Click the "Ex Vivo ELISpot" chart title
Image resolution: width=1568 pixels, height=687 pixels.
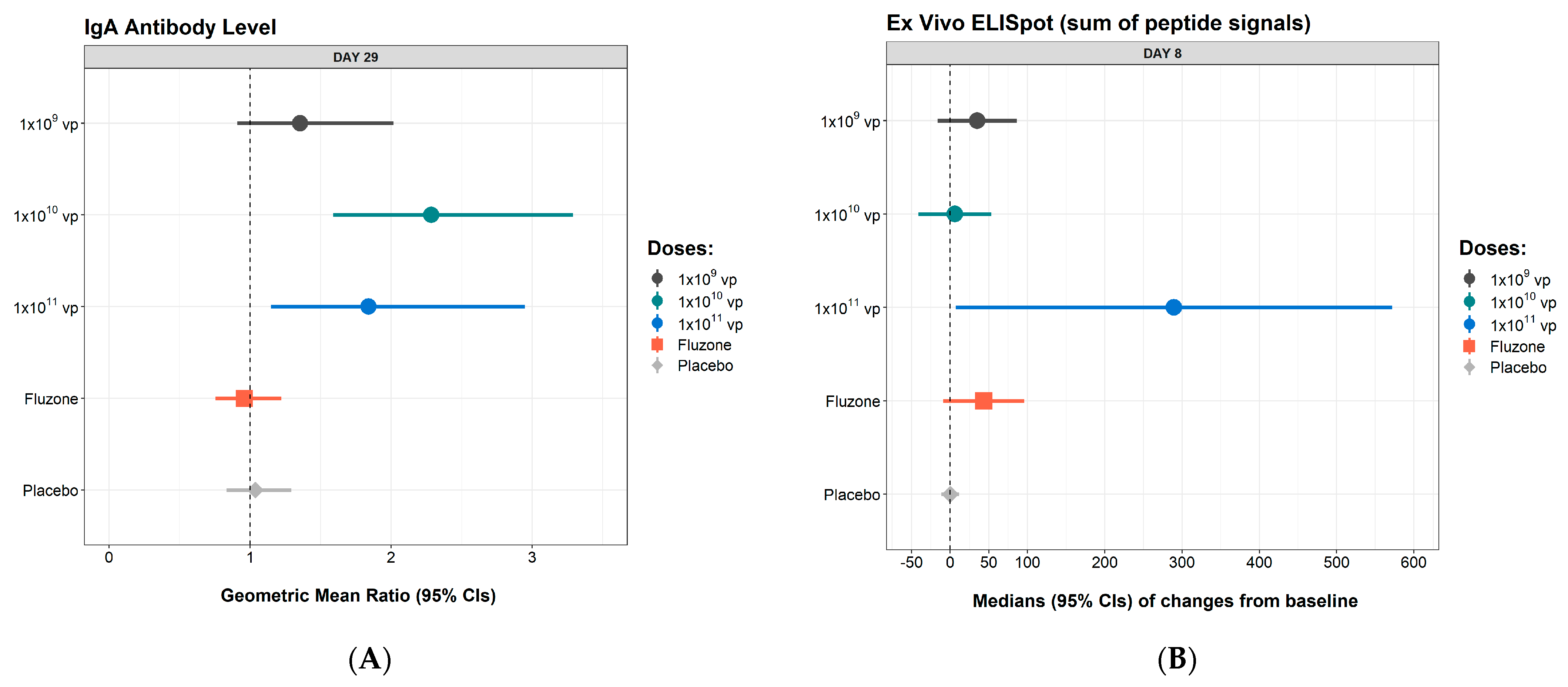click(1098, 23)
